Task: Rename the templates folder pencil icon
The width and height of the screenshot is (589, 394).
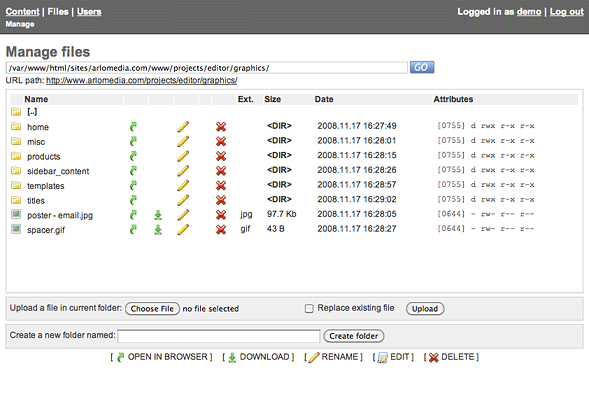Action: coord(183,185)
